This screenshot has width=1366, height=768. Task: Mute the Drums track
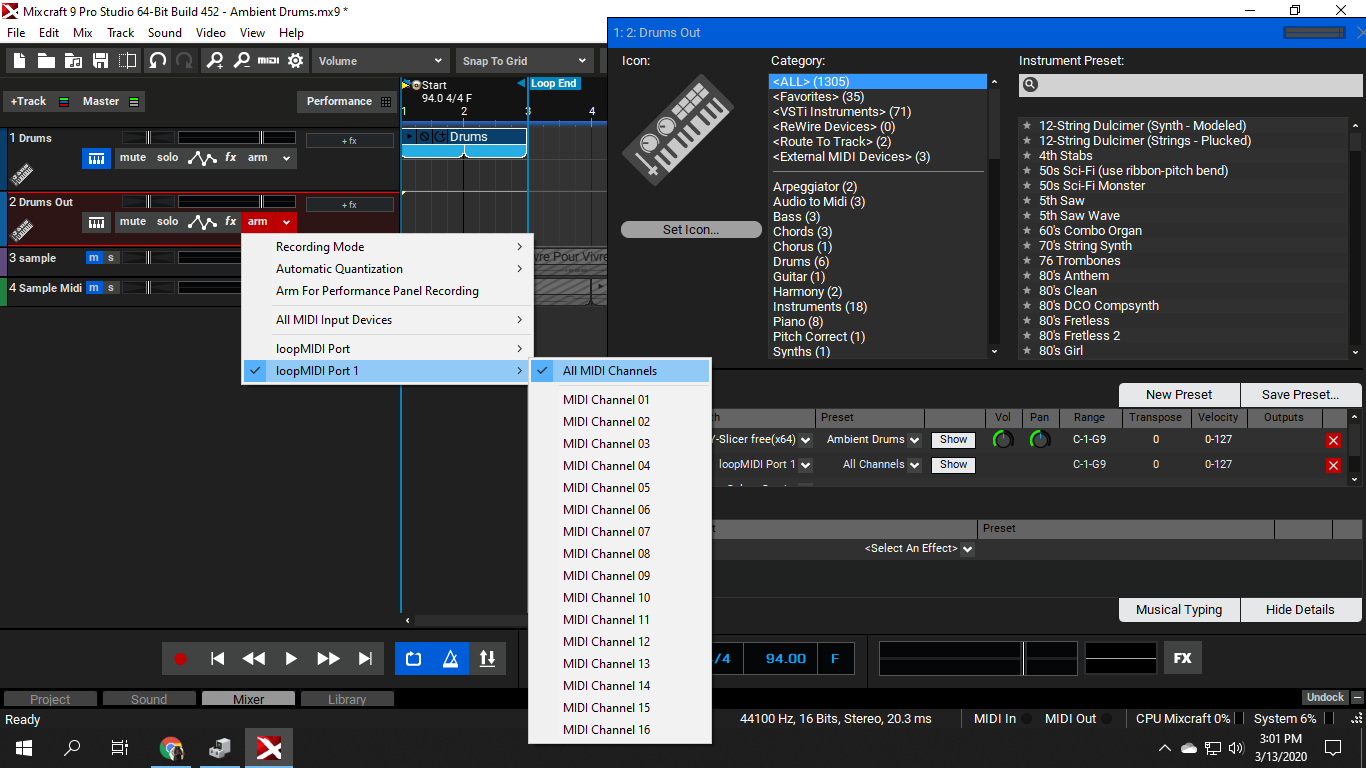pyautogui.click(x=133, y=158)
